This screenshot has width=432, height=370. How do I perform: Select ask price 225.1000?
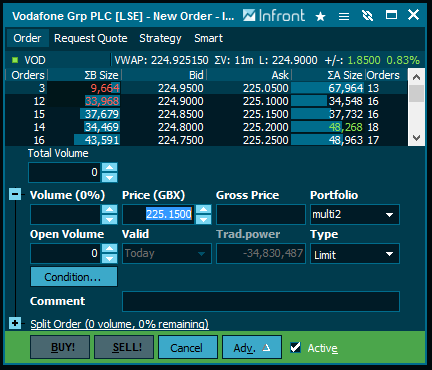tap(266, 101)
